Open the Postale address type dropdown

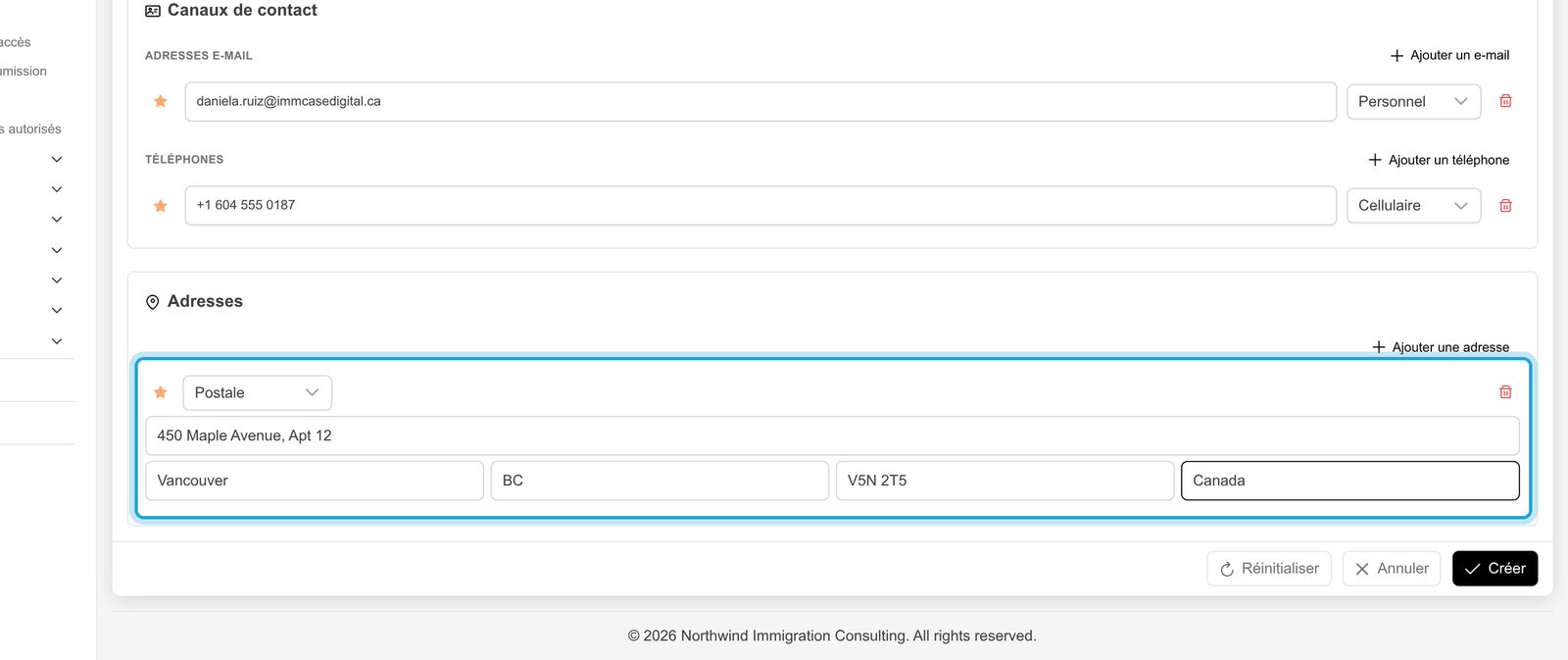pyautogui.click(x=258, y=392)
